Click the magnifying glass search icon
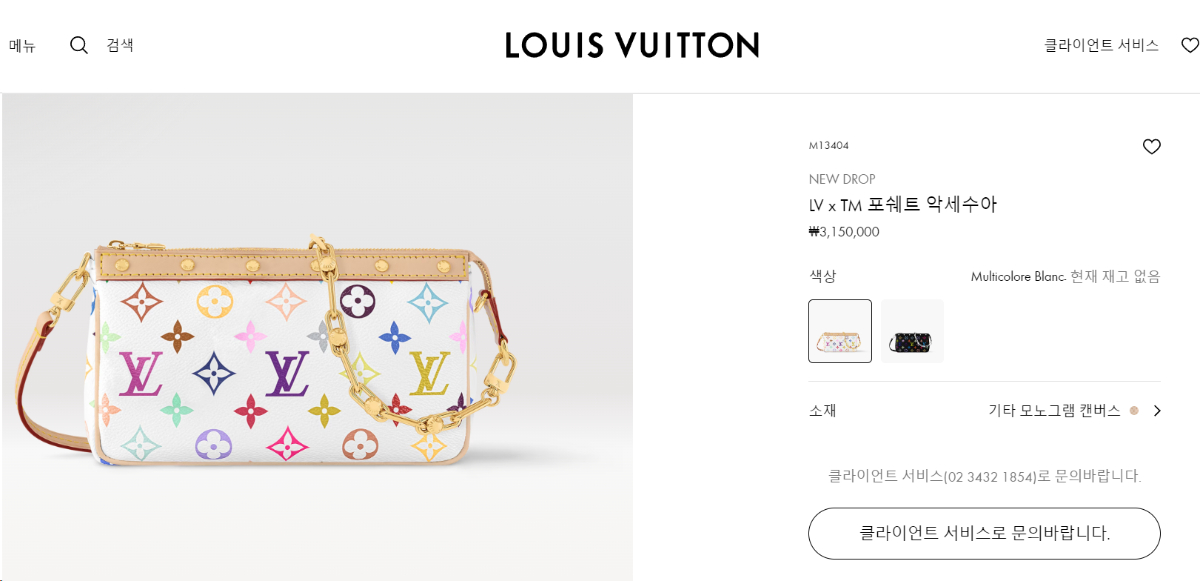The width and height of the screenshot is (1200, 581). pyautogui.click(x=79, y=45)
